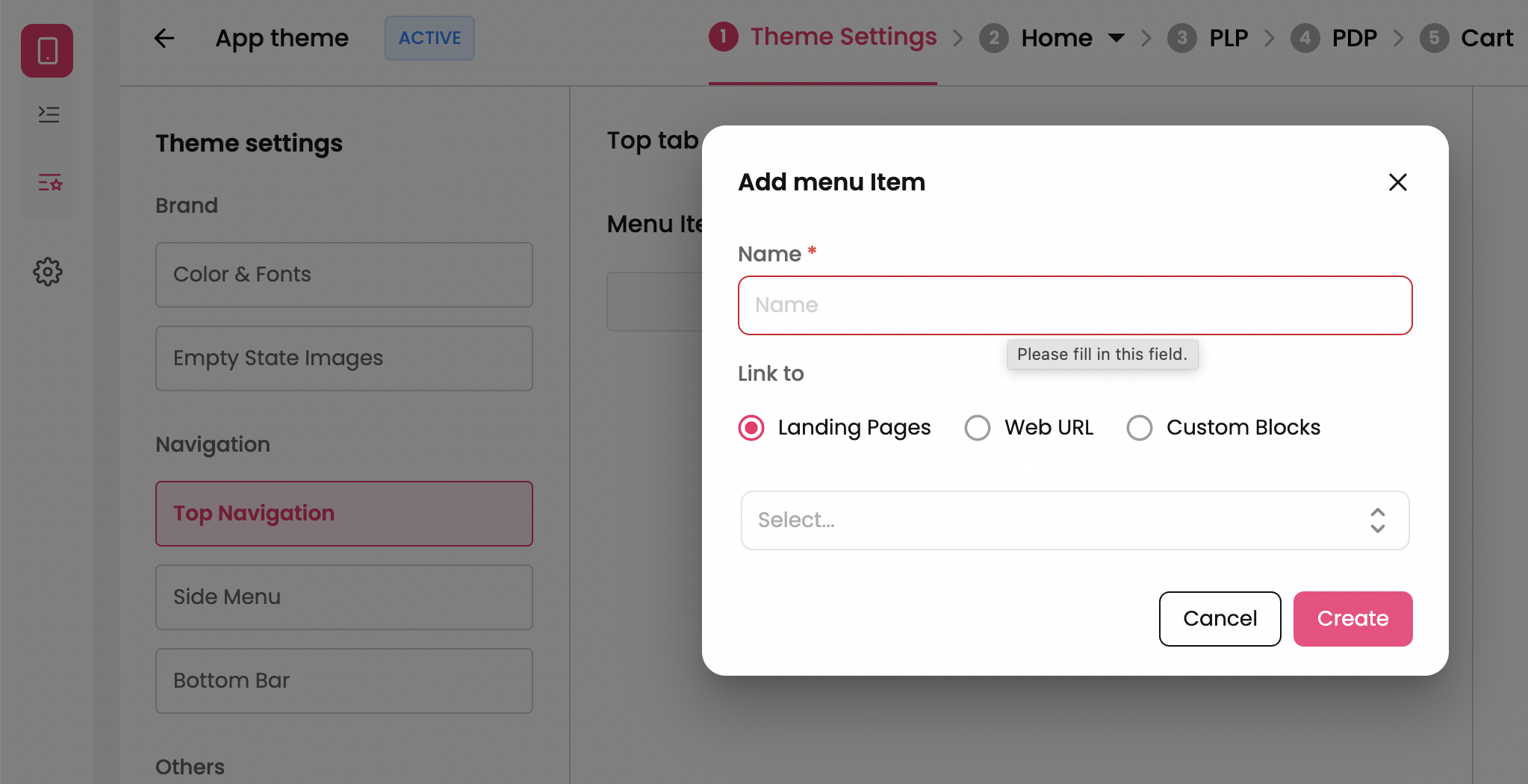Click the up-down chevron in Select field

pos(1377,520)
